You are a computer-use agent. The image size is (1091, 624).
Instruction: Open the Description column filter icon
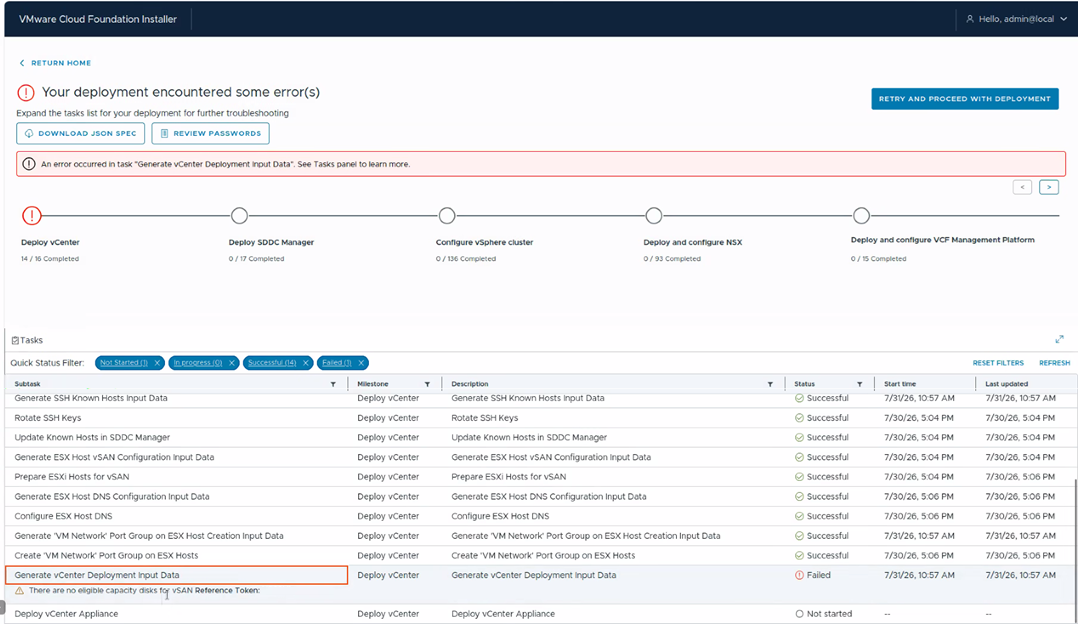point(770,384)
